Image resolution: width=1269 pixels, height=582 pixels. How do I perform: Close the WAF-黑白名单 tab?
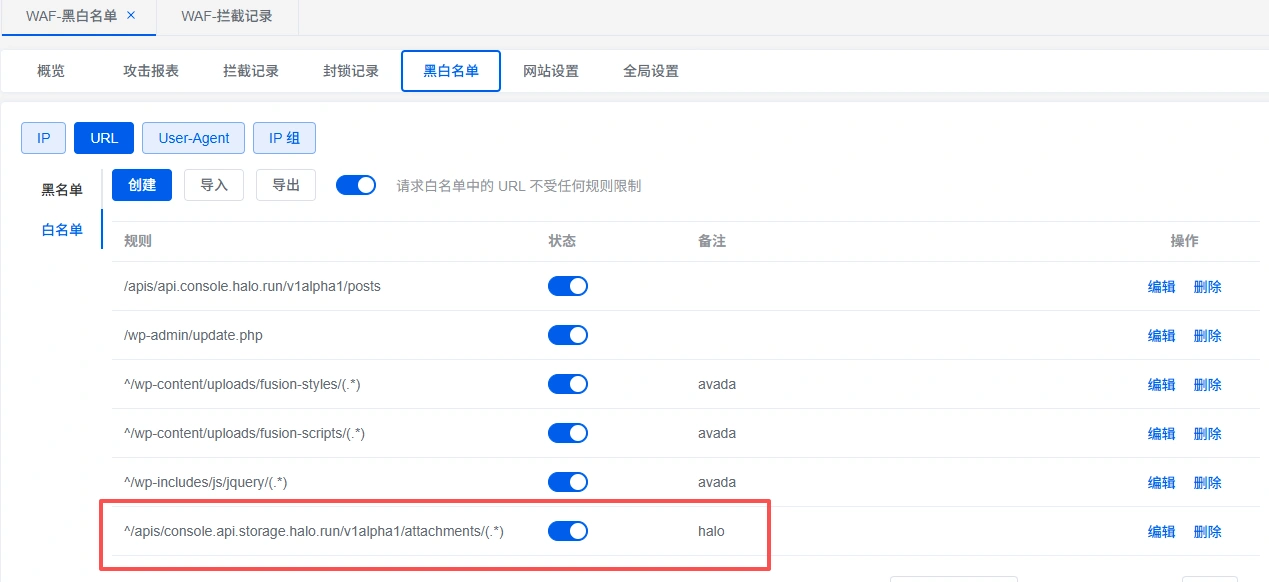[131, 15]
